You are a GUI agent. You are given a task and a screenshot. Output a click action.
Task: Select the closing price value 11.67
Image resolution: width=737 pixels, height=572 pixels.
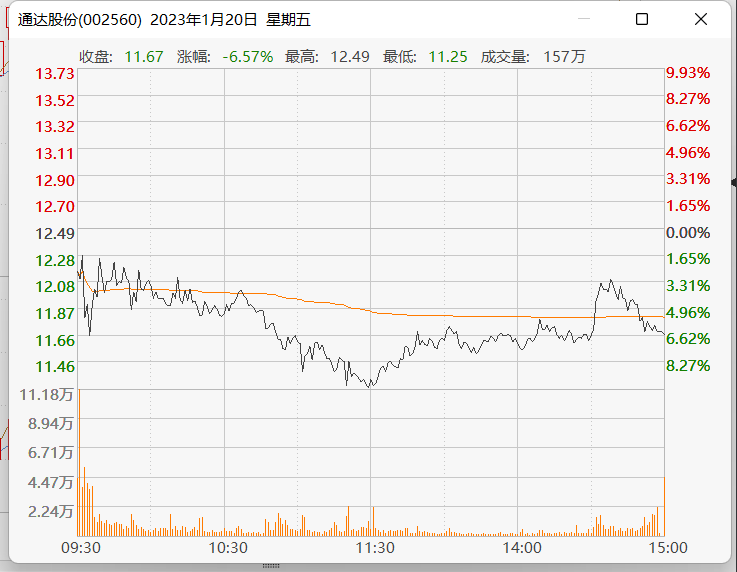(144, 57)
